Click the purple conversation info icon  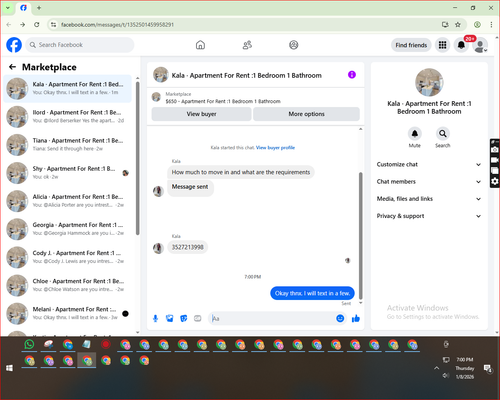click(352, 75)
